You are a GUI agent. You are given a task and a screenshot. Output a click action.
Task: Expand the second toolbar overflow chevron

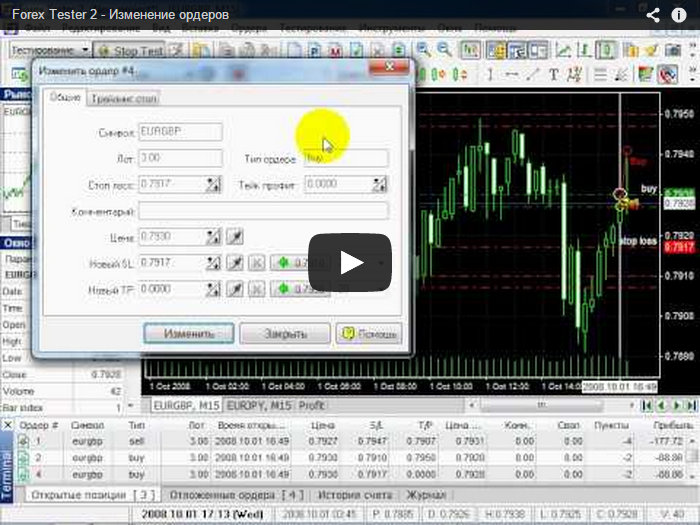(x=693, y=74)
